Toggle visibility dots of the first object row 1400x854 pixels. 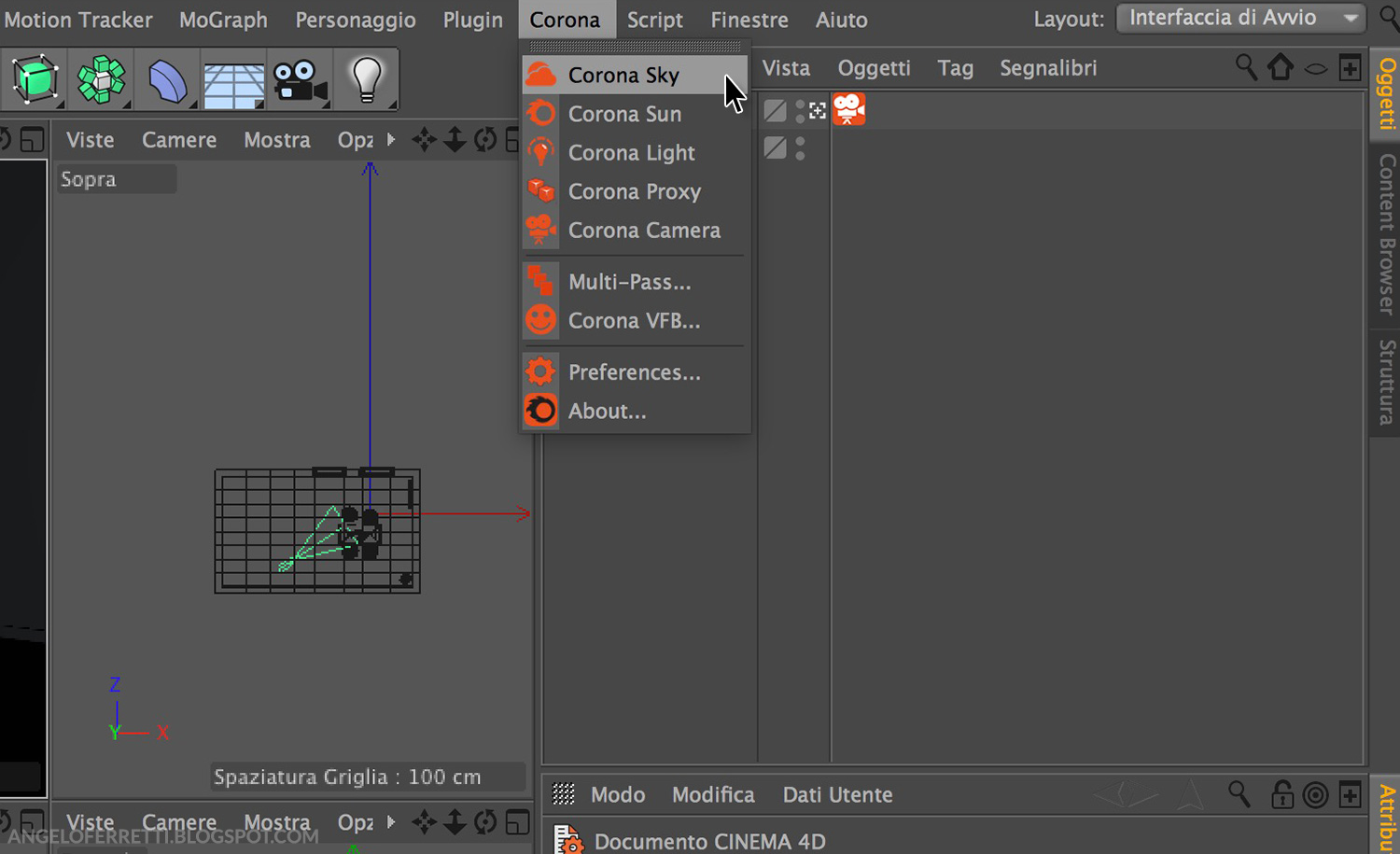point(800,111)
